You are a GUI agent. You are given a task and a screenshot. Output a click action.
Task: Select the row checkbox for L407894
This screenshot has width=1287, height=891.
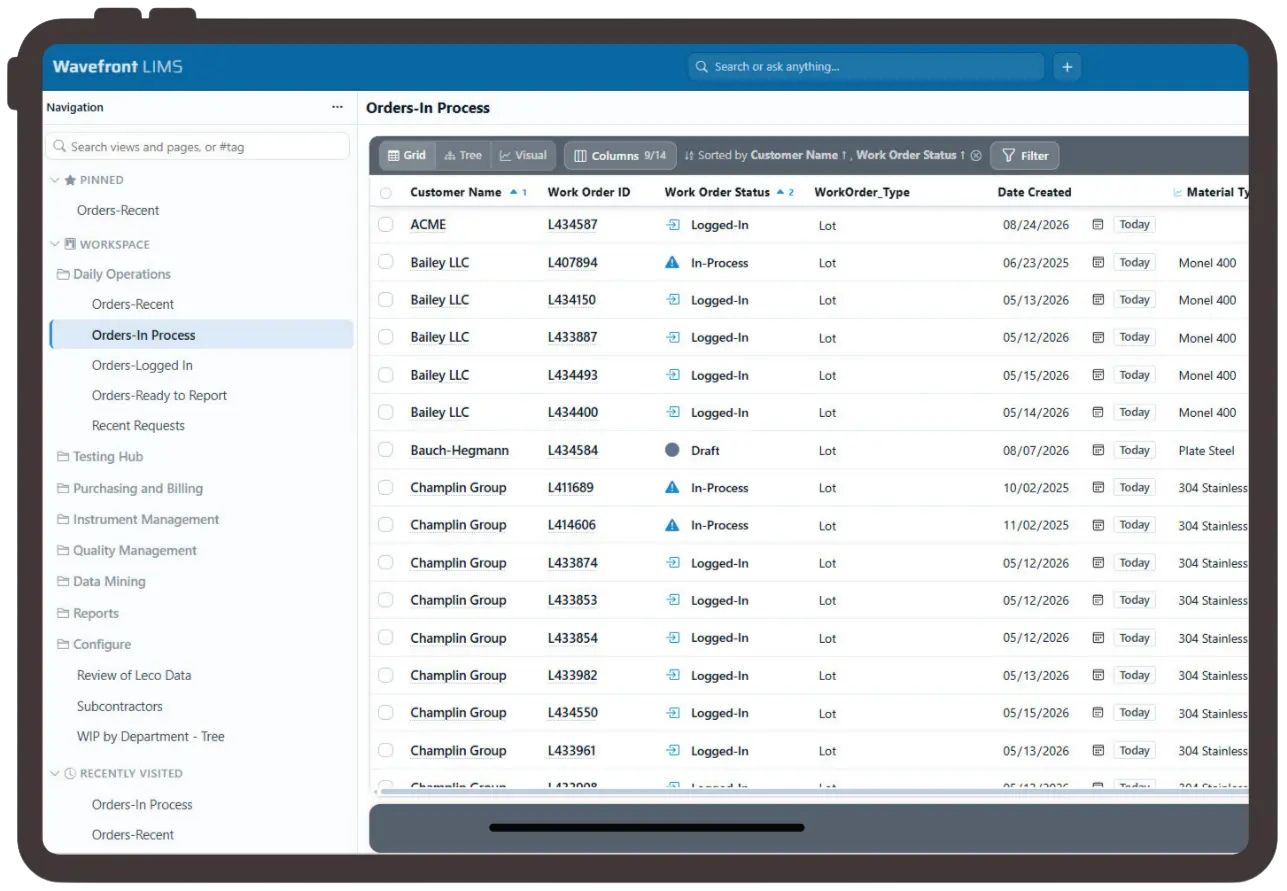pos(386,263)
